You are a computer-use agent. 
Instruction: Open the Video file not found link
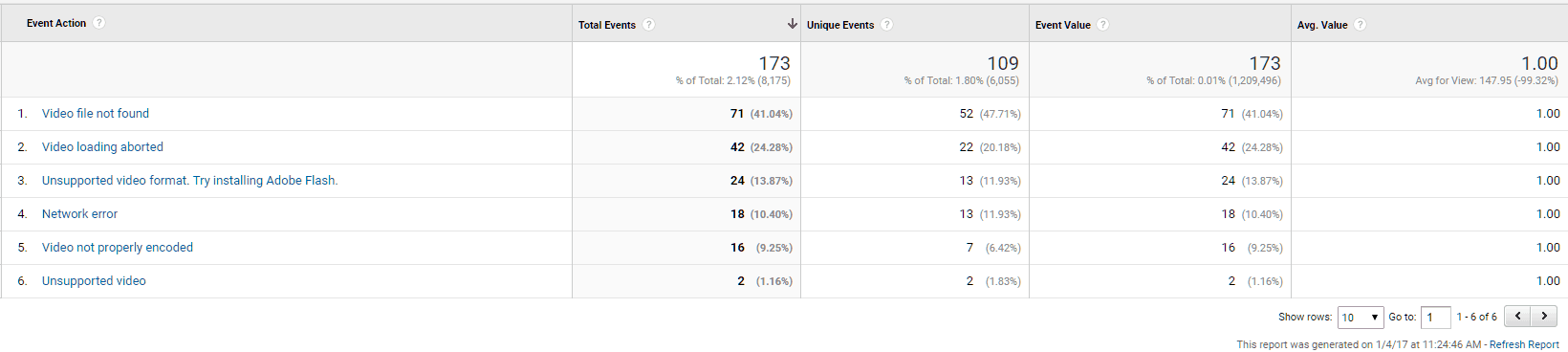click(x=96, y=114)
